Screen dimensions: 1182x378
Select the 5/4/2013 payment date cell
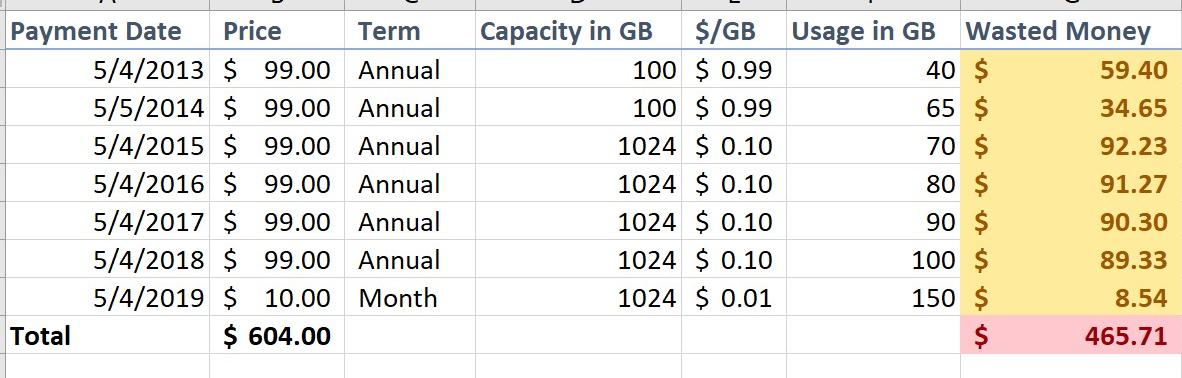pos(107,70)
